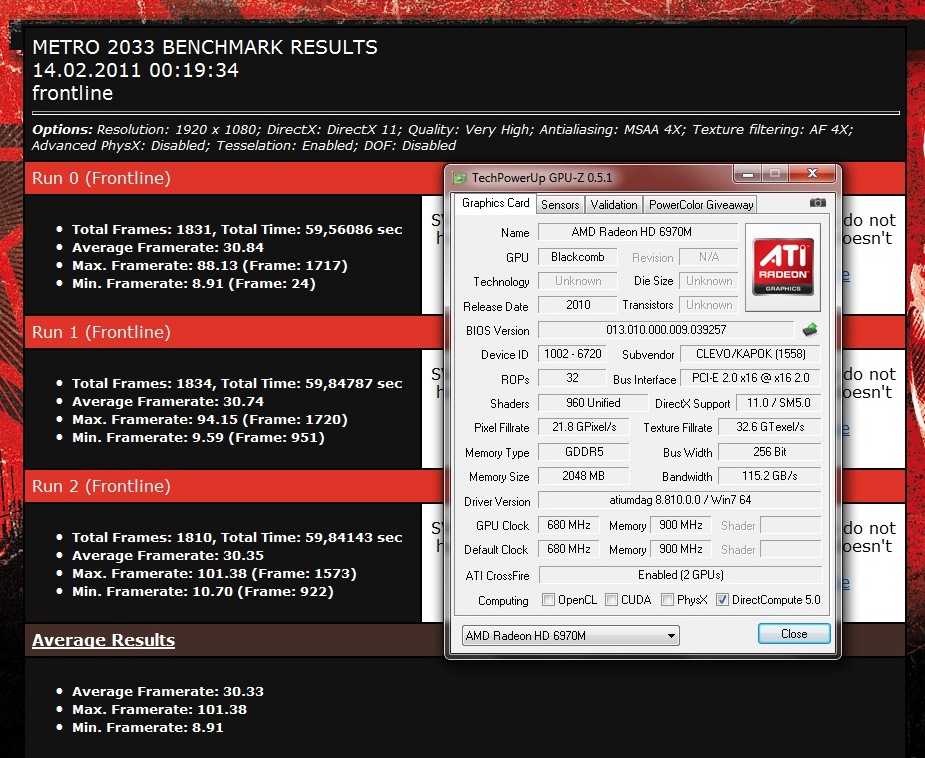Click the Release Date field 2010
This screenshot has height=758, width=925.
click(x=578, y=305)
